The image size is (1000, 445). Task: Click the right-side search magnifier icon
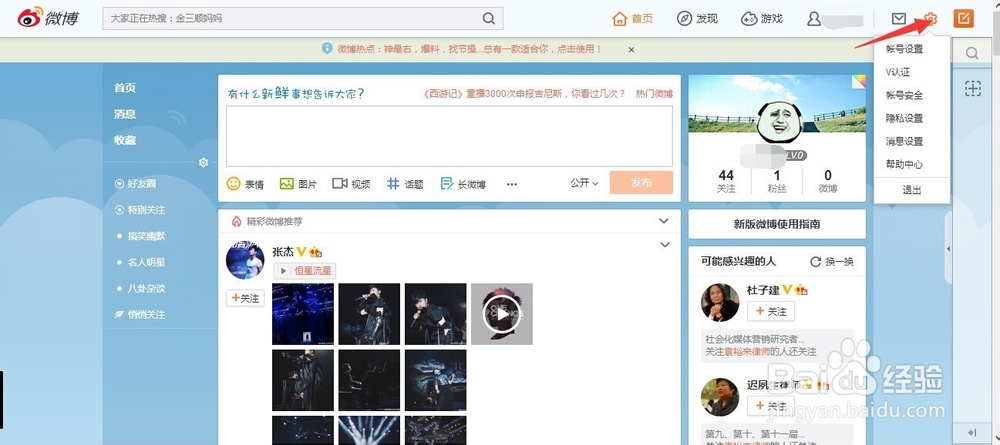(x=972, y=53)
